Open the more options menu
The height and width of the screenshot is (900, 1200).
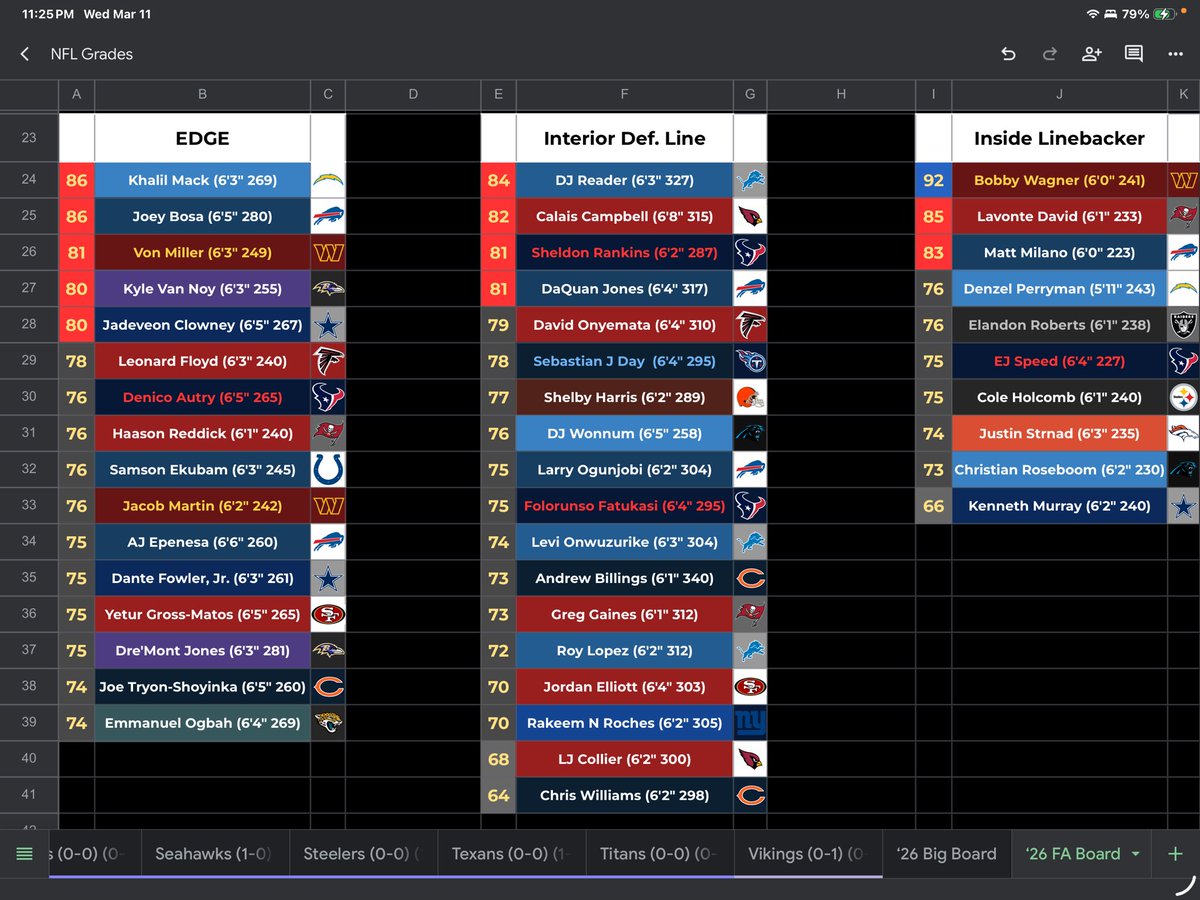[x=1175, y=54]
